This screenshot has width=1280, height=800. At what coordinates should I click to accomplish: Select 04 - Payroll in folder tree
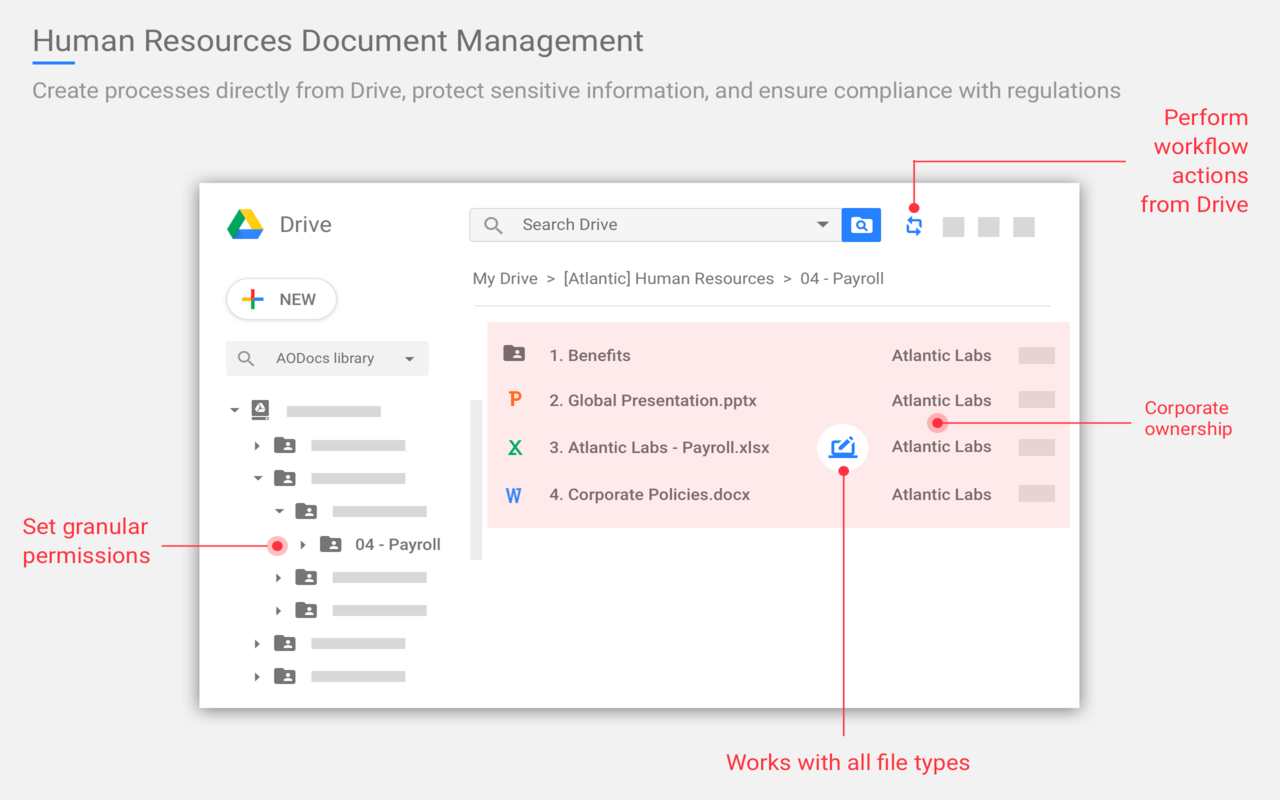pos(398,545)
